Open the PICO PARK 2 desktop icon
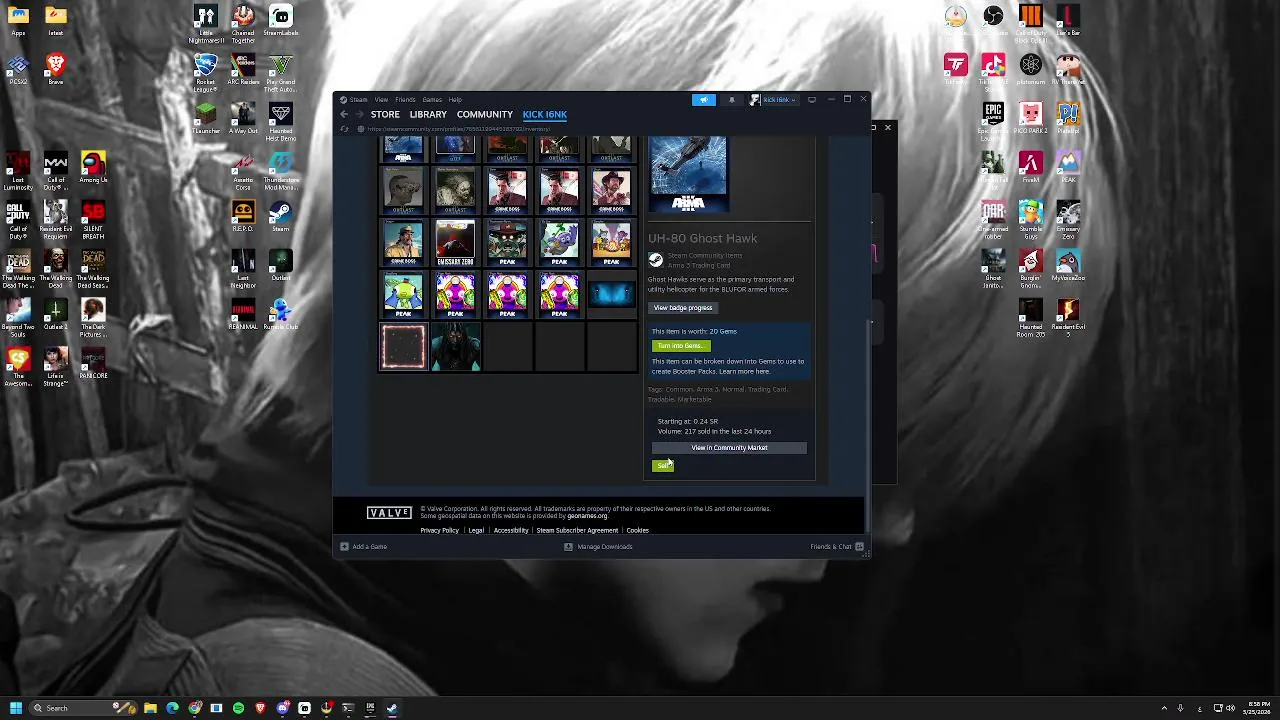 [x=1031, y=118]
